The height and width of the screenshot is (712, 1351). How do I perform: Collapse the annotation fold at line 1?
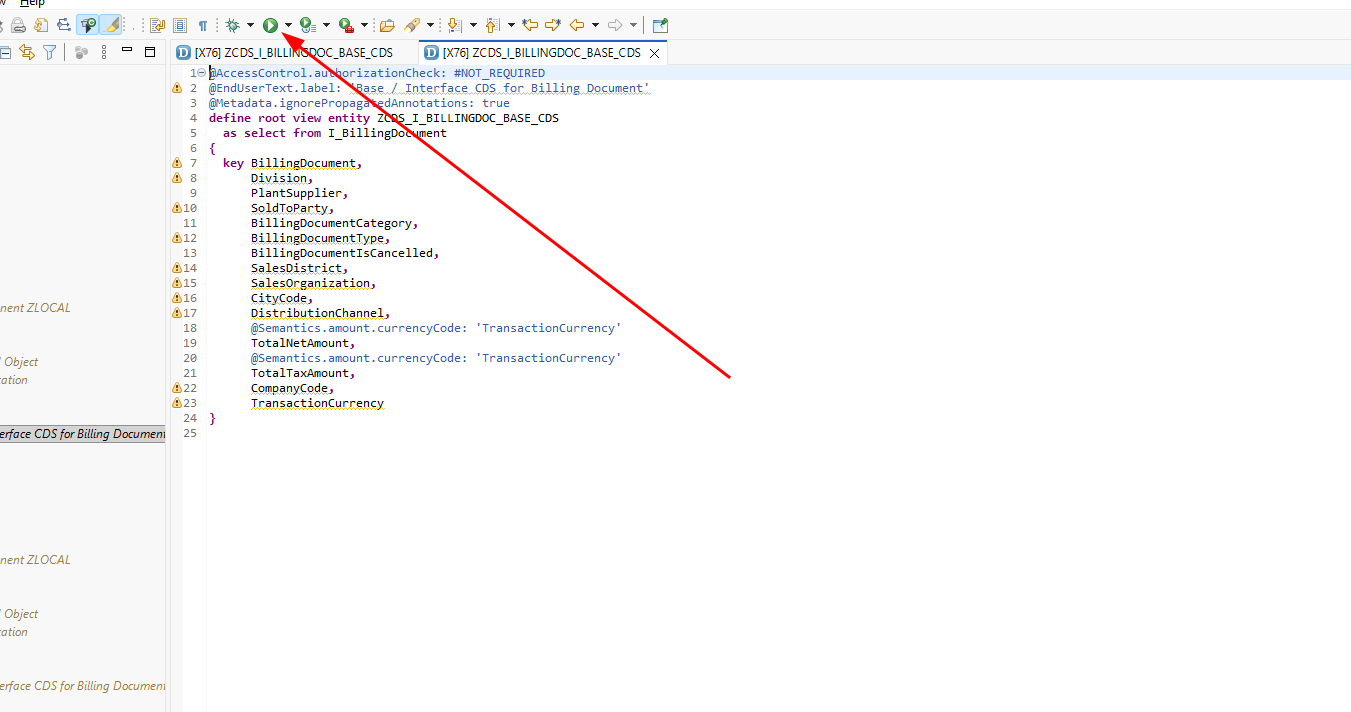pos(203,73)
